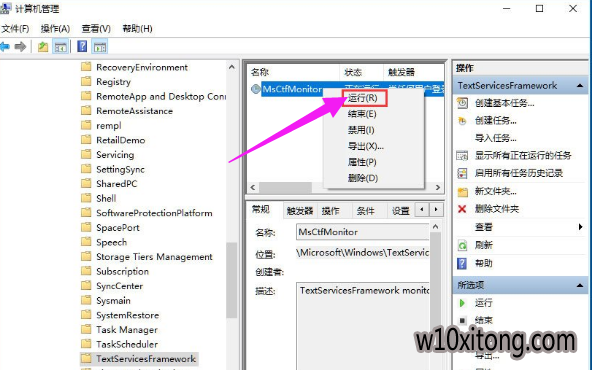
Task: Click the 导入任务... action link
Action: [x=496, y=138]
